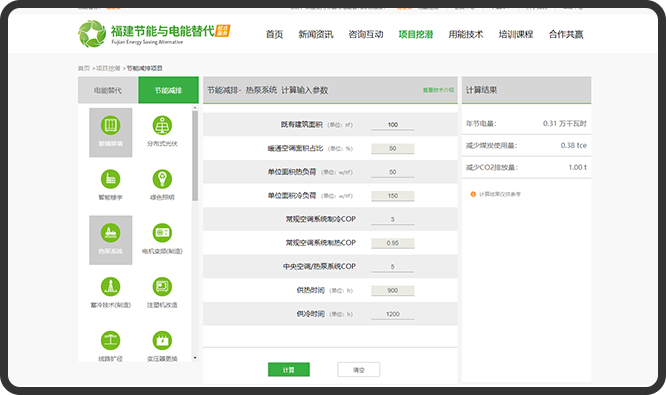Focus the 中央空调/热泵系统COP input field
The image size is (666, 395).
coord(393,267)
